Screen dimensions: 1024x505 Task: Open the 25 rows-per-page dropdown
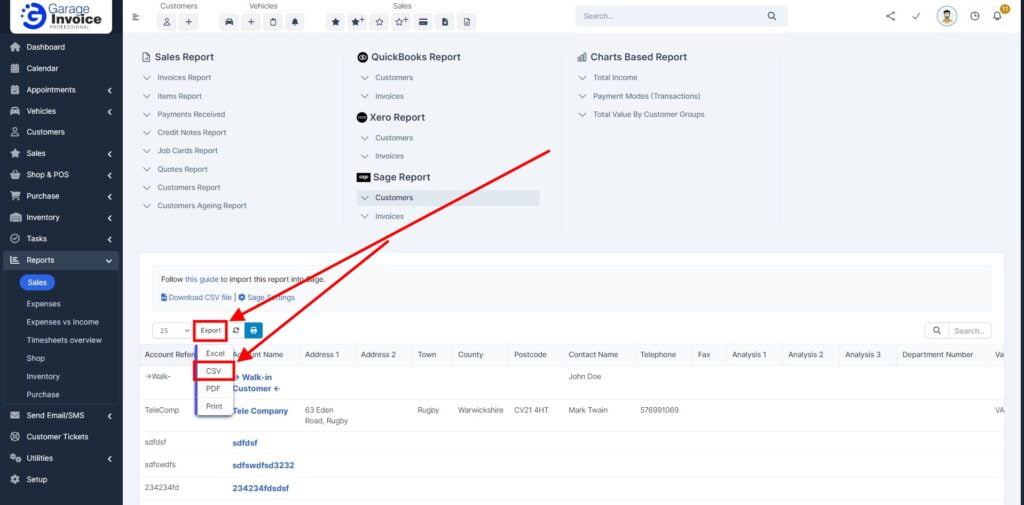point(172,331)
